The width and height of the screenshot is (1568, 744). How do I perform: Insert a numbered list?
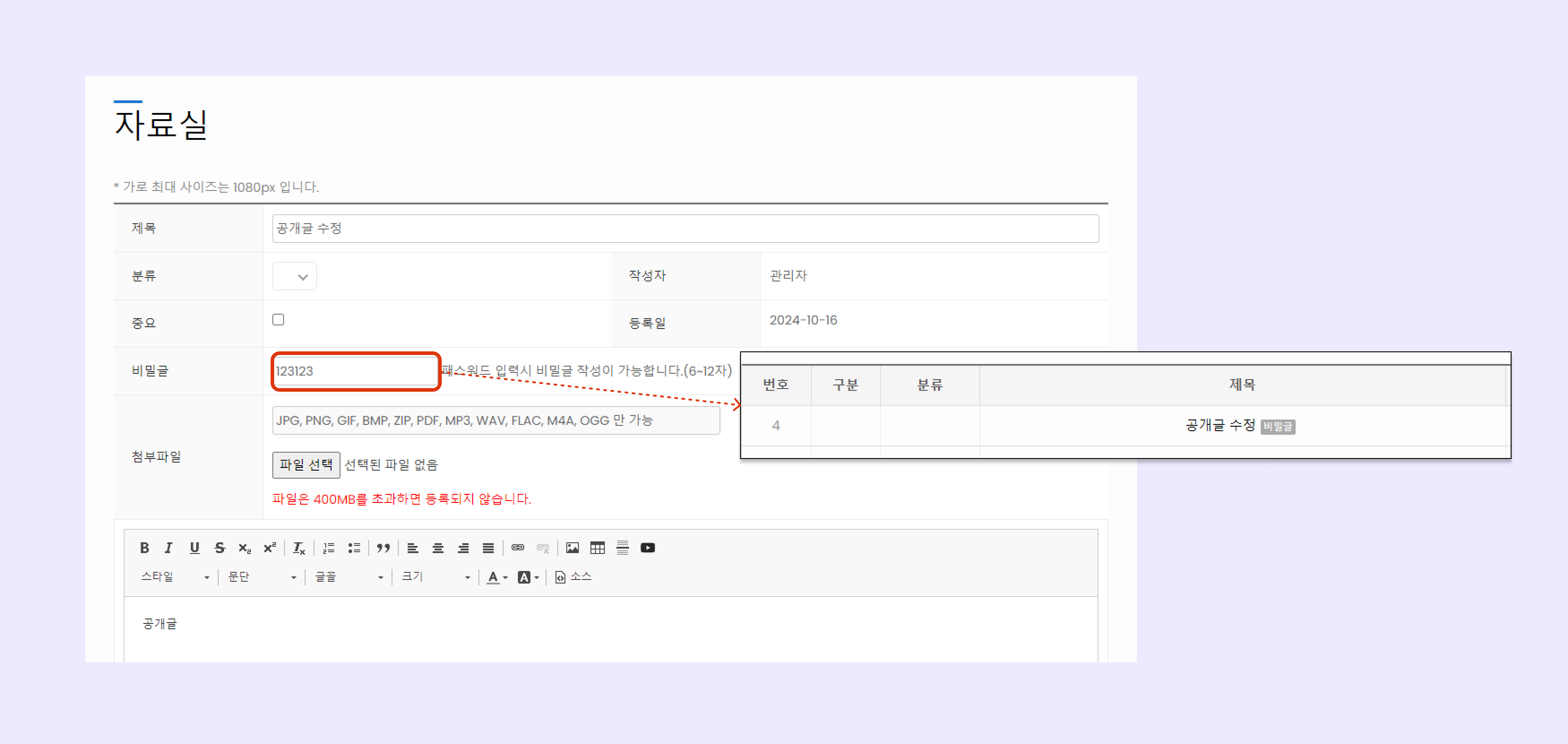click(x=329, y=548)
